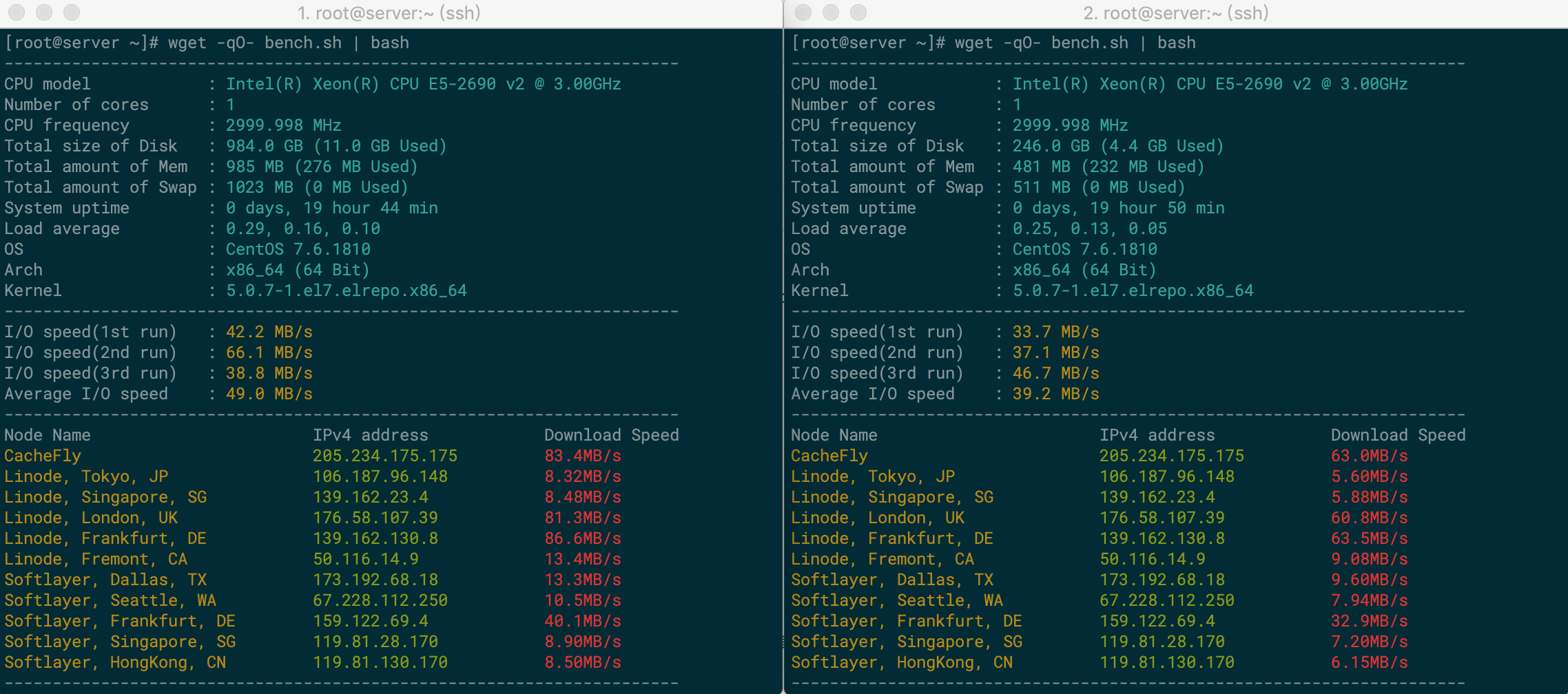Click the Linode Frankfurt speed '86.6MB/s'

point(583,538)
